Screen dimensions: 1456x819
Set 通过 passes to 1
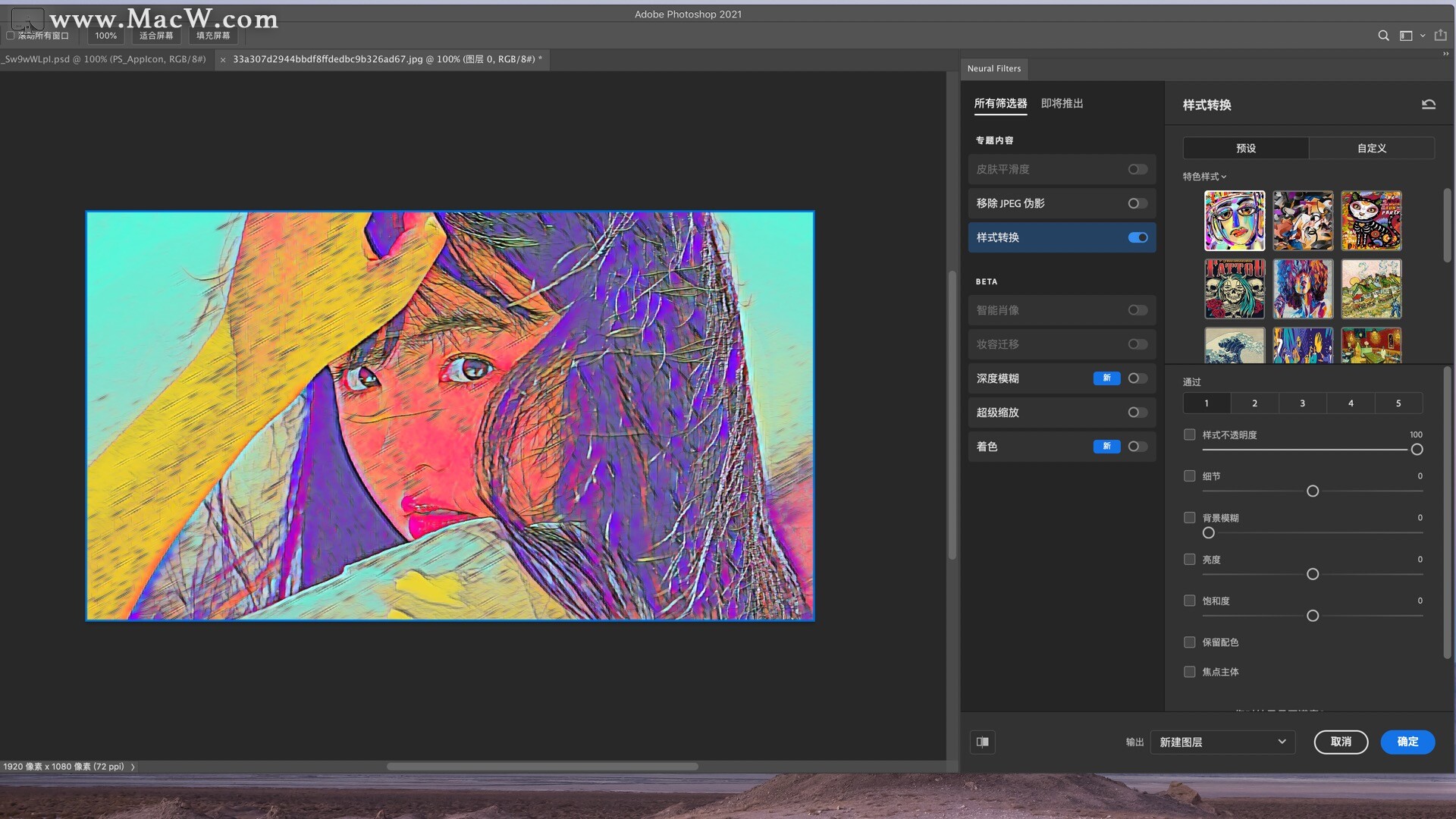pos(1207,403)
